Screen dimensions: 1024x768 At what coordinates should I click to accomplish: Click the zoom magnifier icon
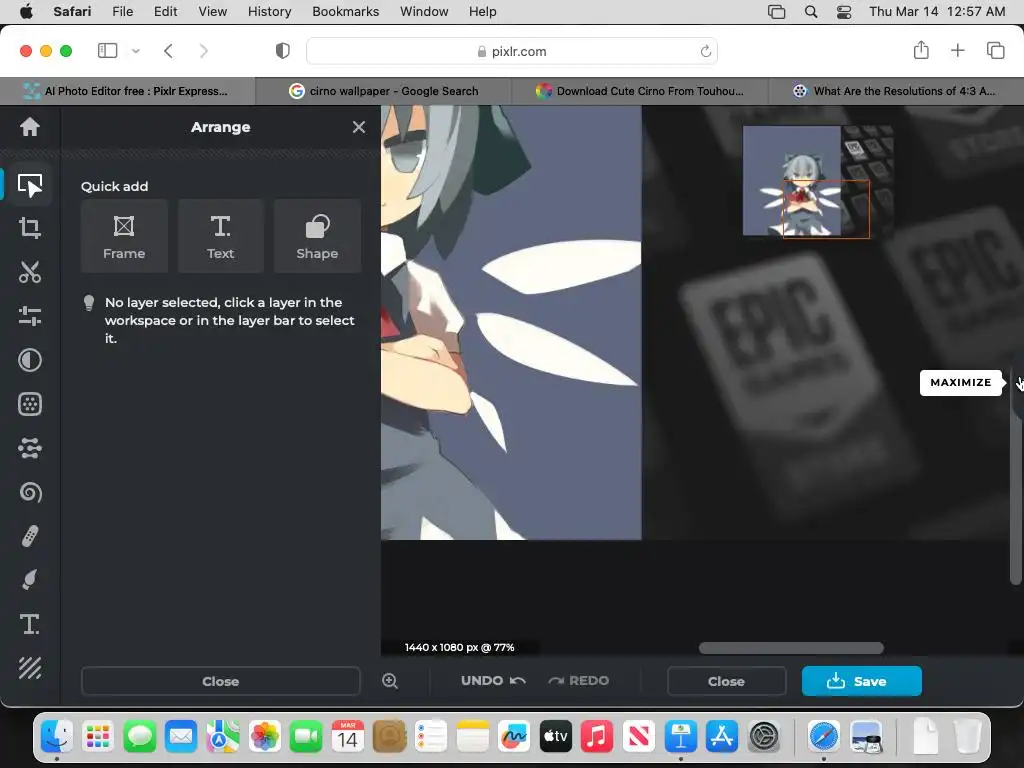coord(390,681)
